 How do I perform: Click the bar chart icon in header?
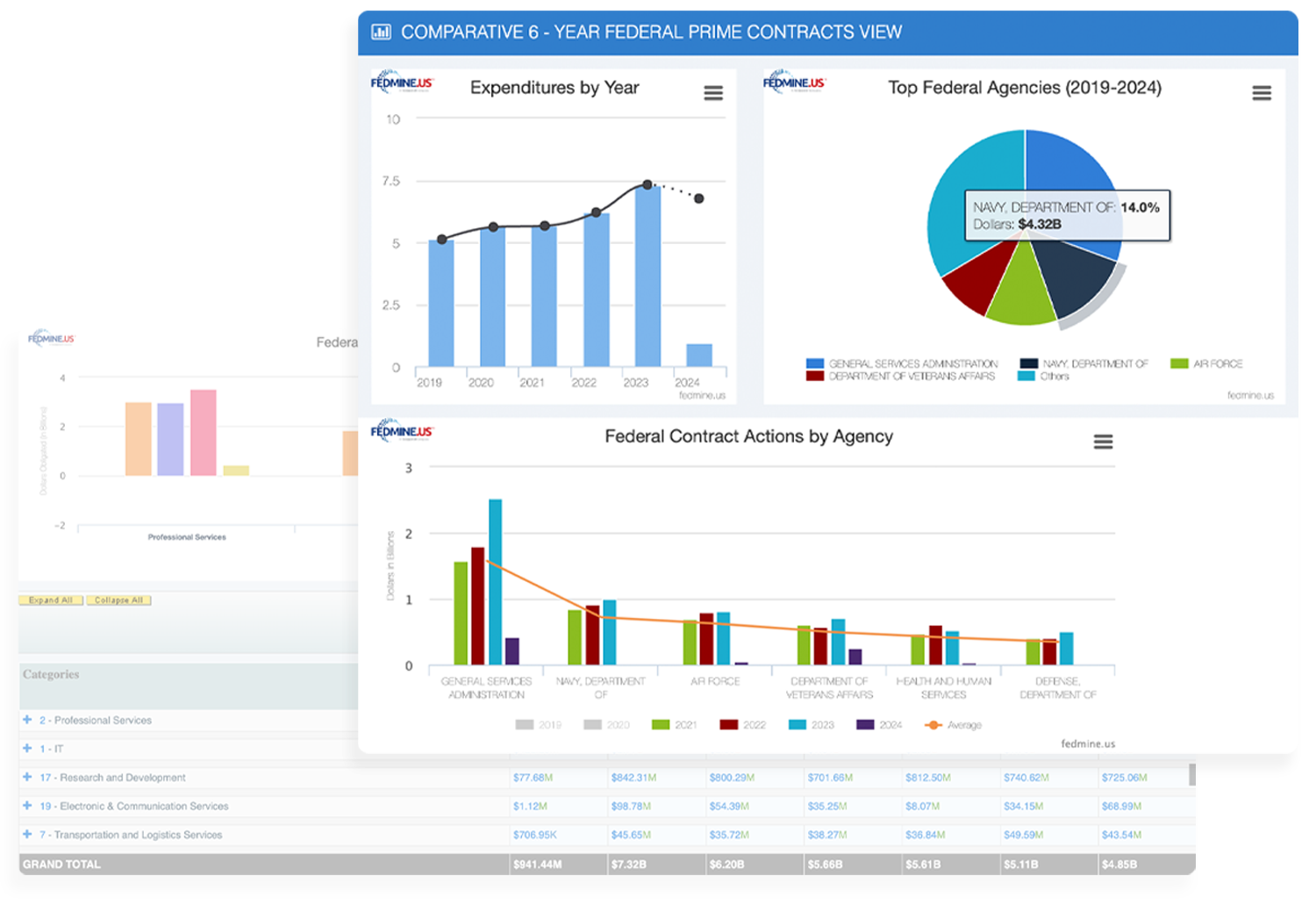tap(381, 32)
